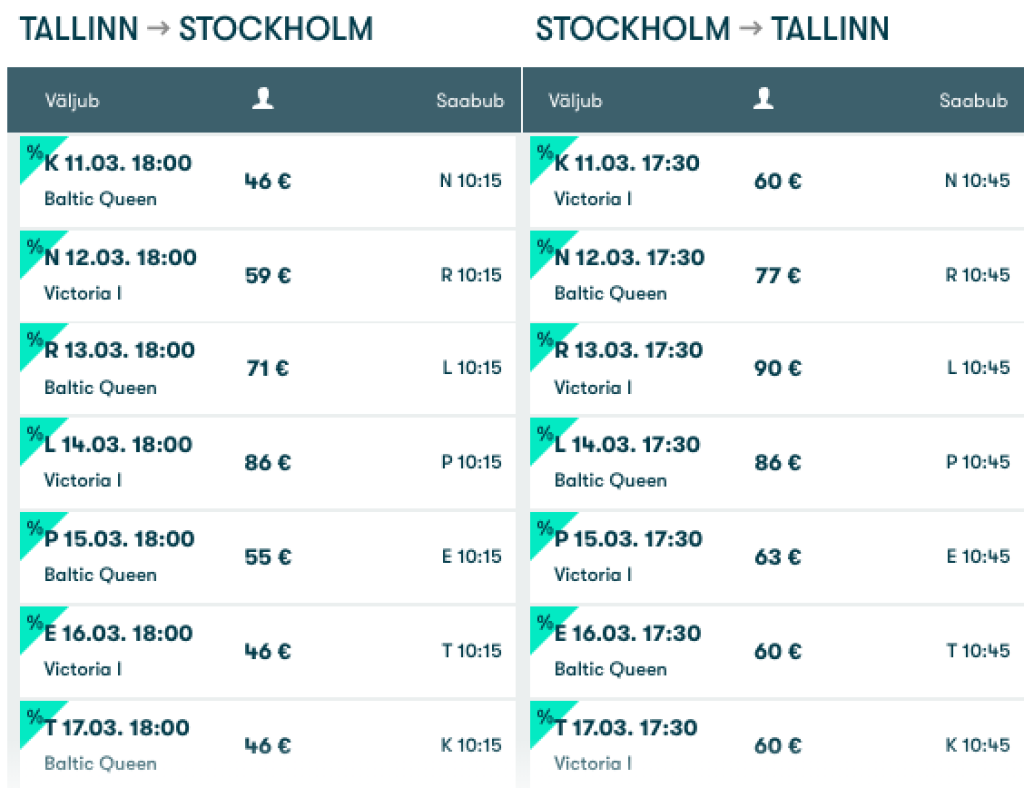The image size is (1024, 788).
Task: Select the 46 € fare on K 11.03. 18:00
Action: (x=267, y=181)
